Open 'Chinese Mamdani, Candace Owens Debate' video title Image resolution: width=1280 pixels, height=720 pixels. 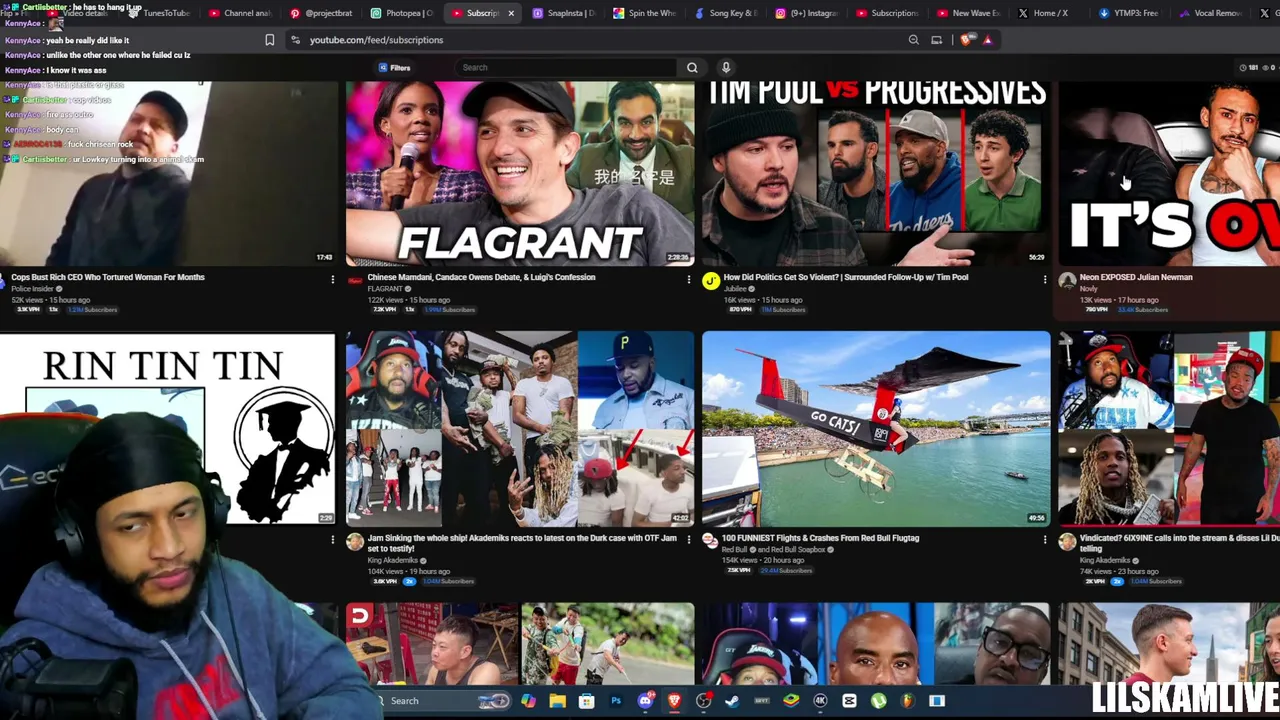(x=481, y=277)
